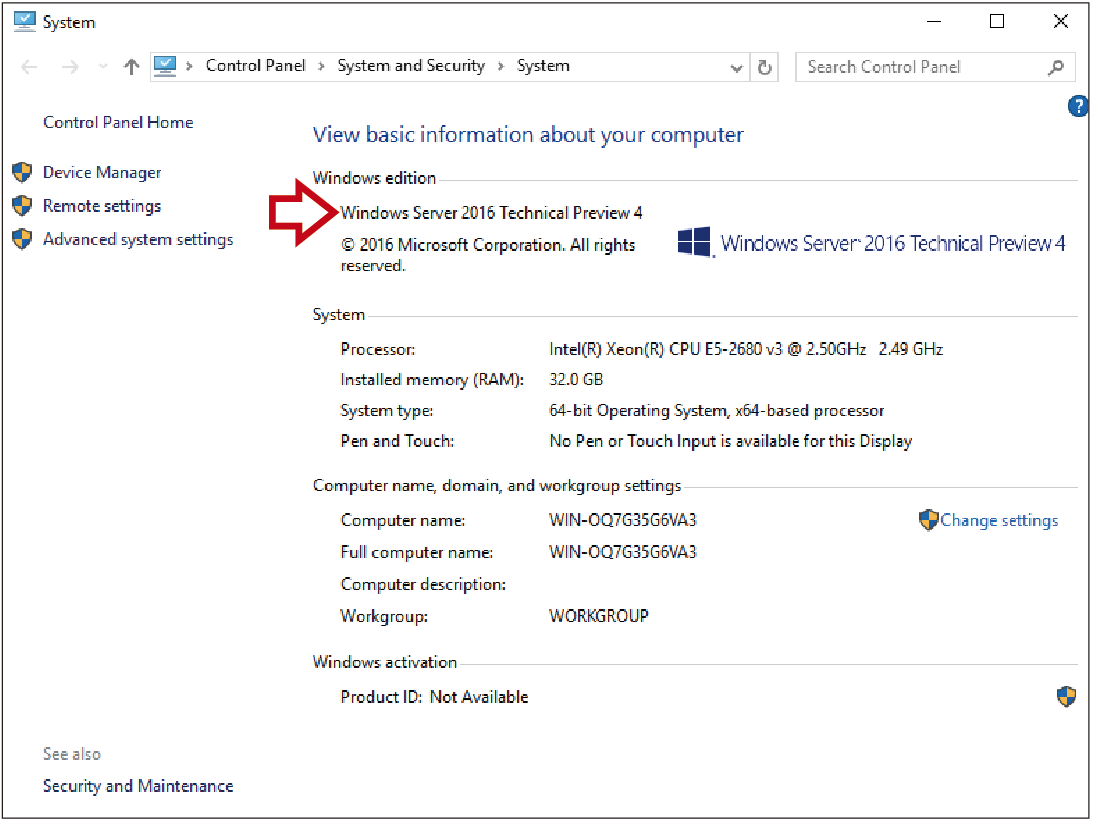Viewport: 1095px width, 823px height.
Task: Refresh the System page
Action: tap(765, 67)
